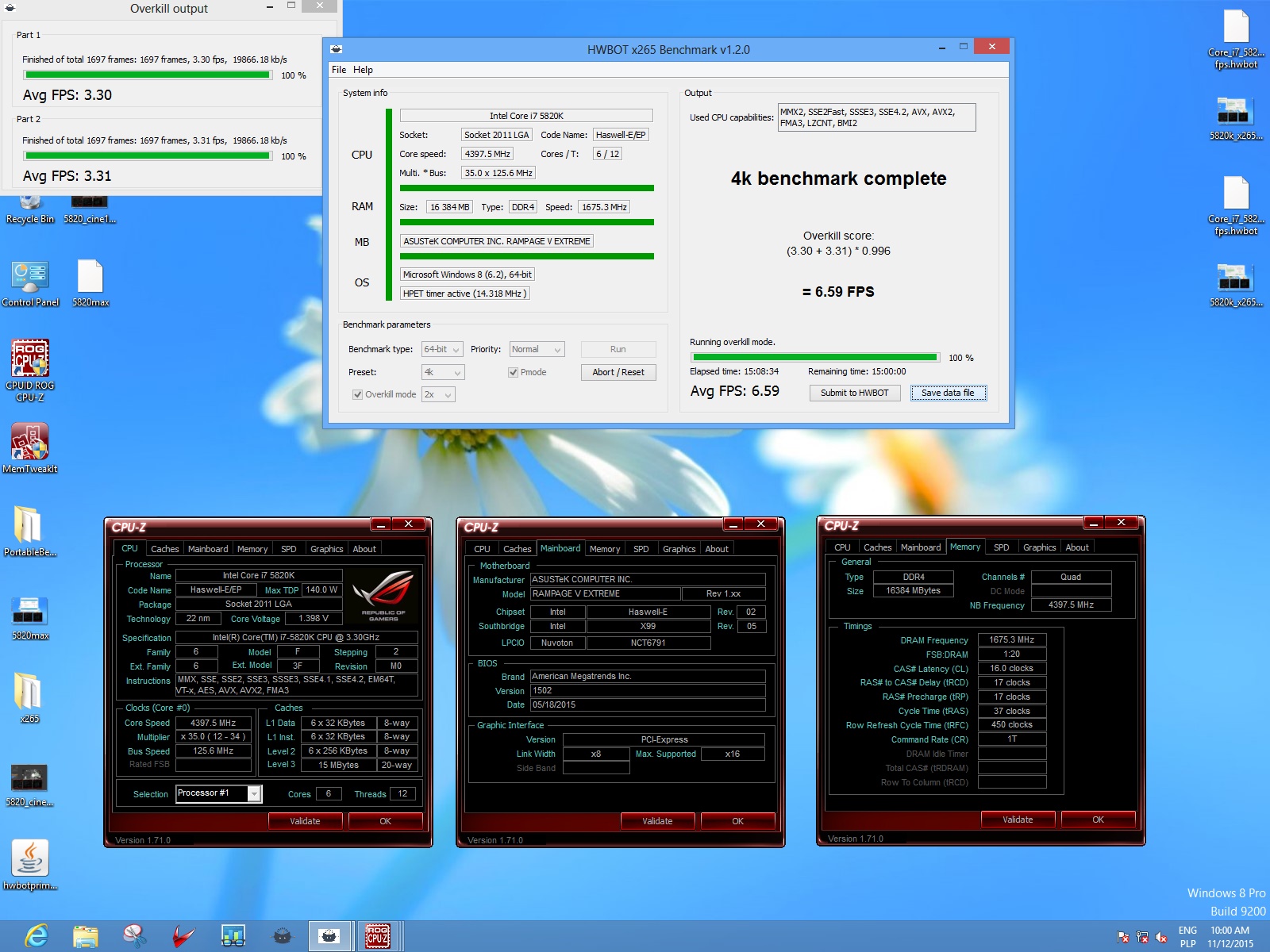Click the HPET timer active field in HWBOT
This screenshot has height=952, width=1270.
click(464, 294)
